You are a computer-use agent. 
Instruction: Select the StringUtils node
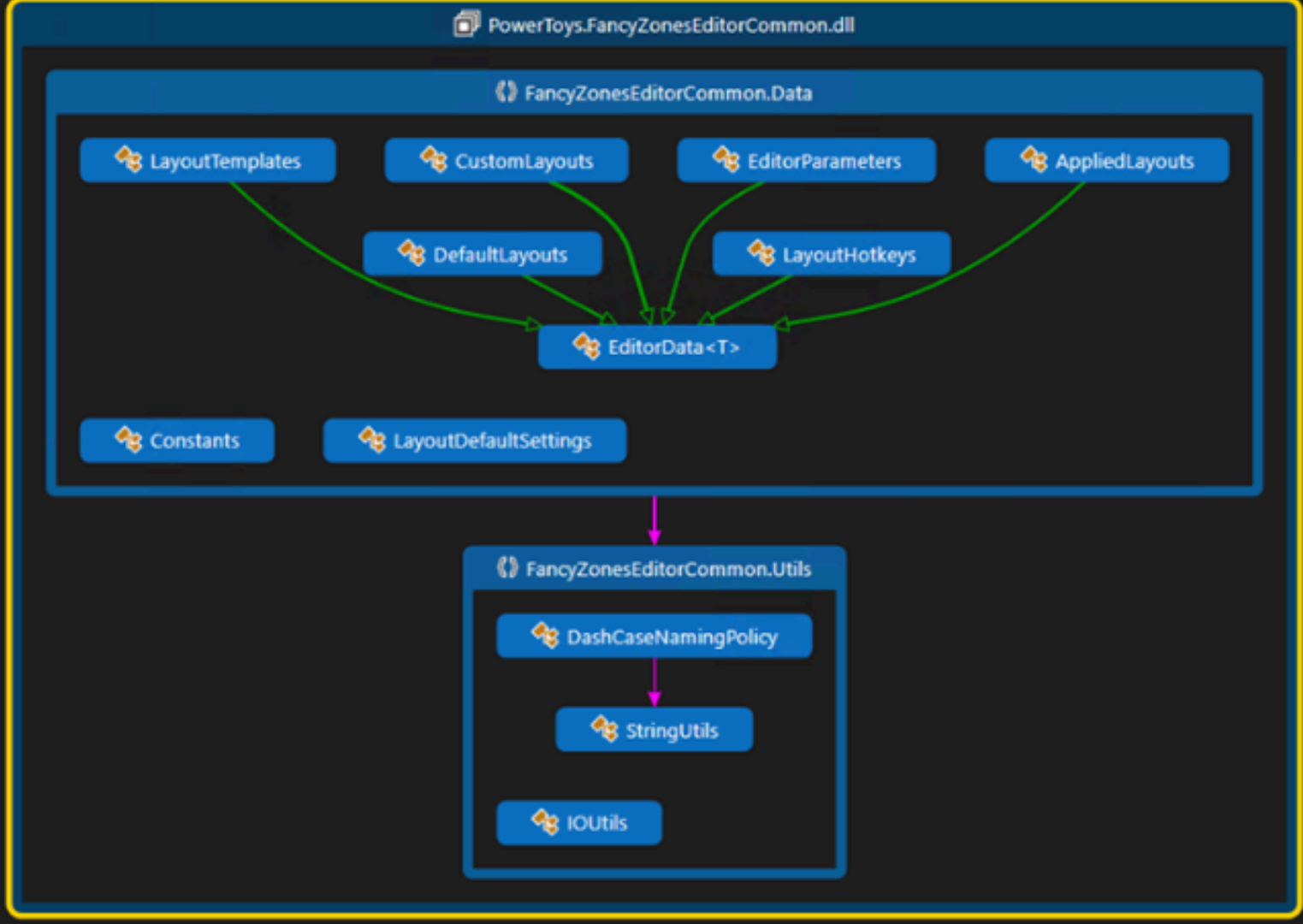coord(654,730)
